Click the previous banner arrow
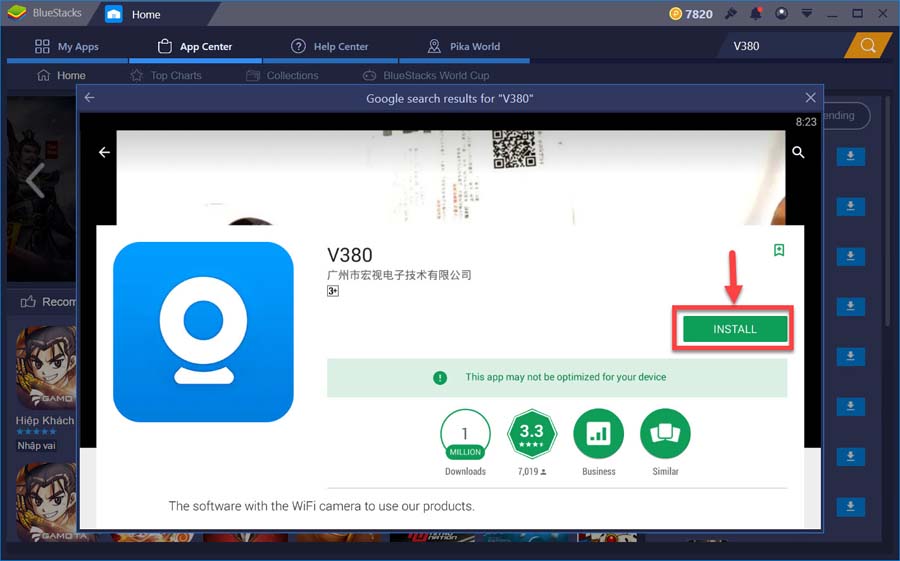Image resolution: width=900 pixels, height=561 pixels. (36, 180)
